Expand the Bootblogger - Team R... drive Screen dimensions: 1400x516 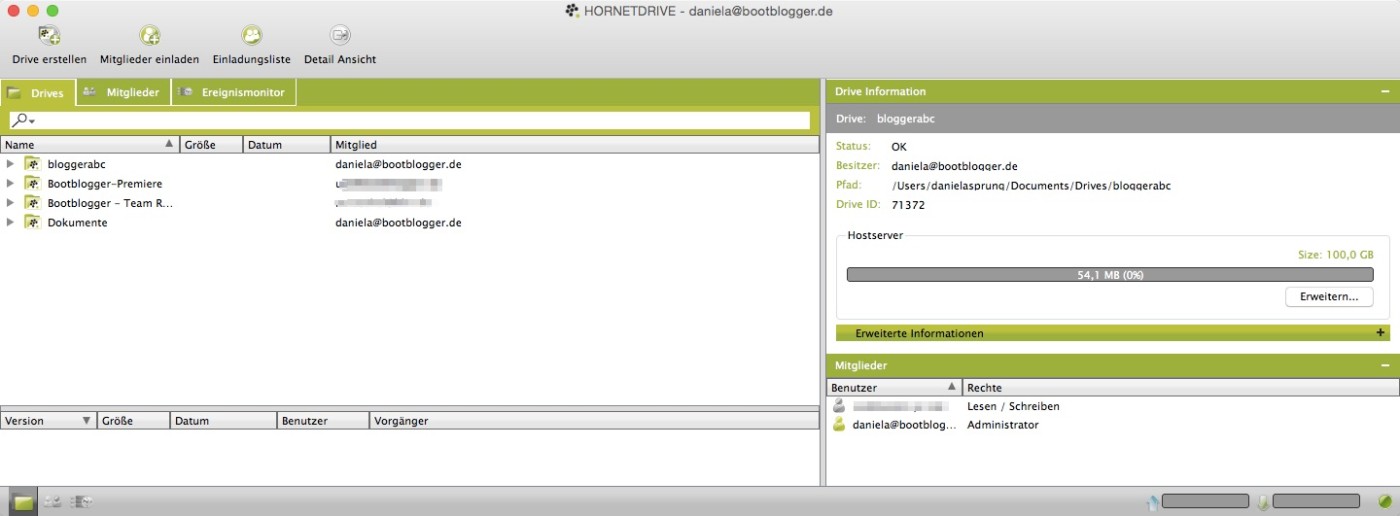10,203
